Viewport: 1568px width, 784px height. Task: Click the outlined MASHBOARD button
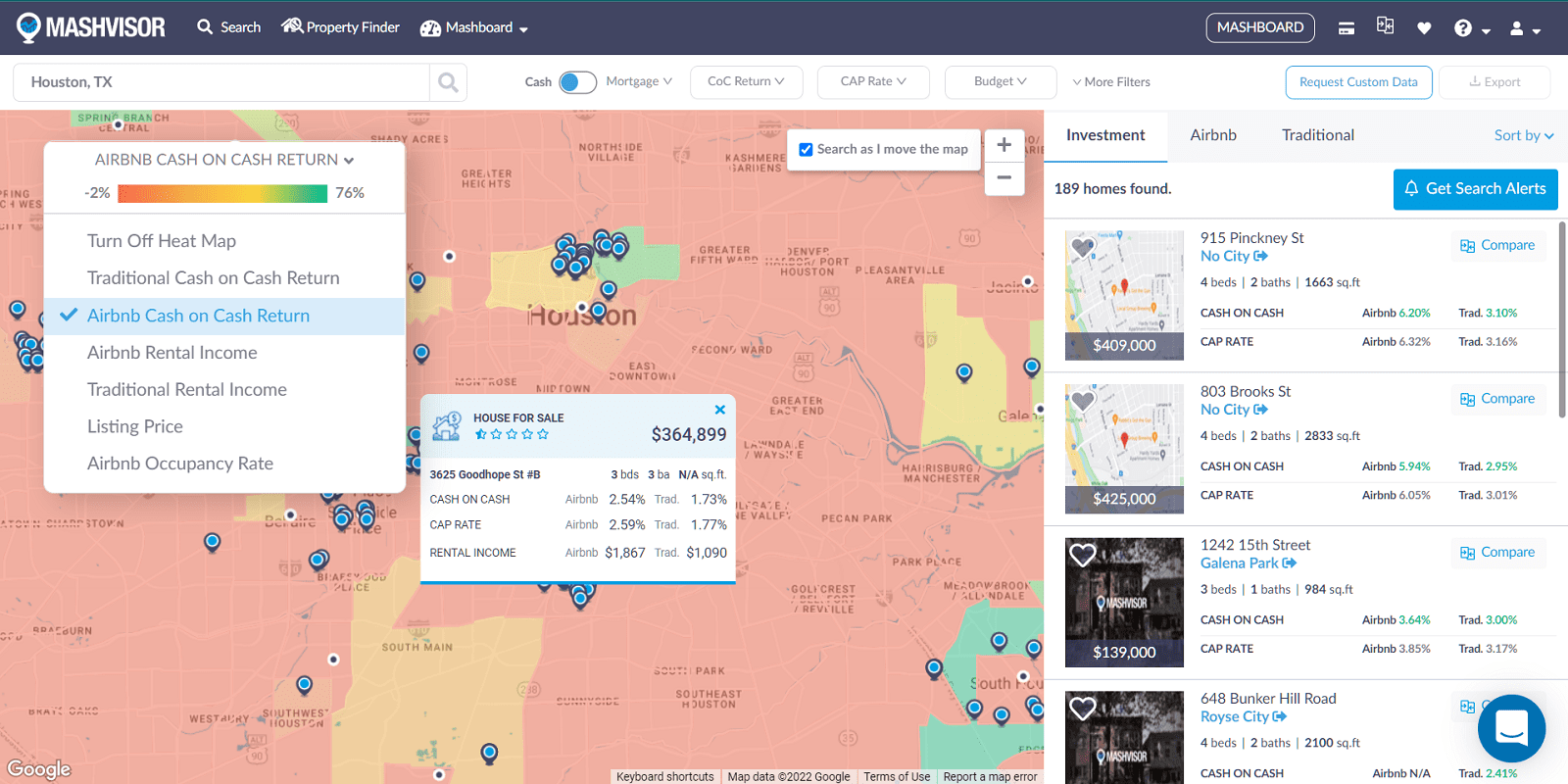1260,27
